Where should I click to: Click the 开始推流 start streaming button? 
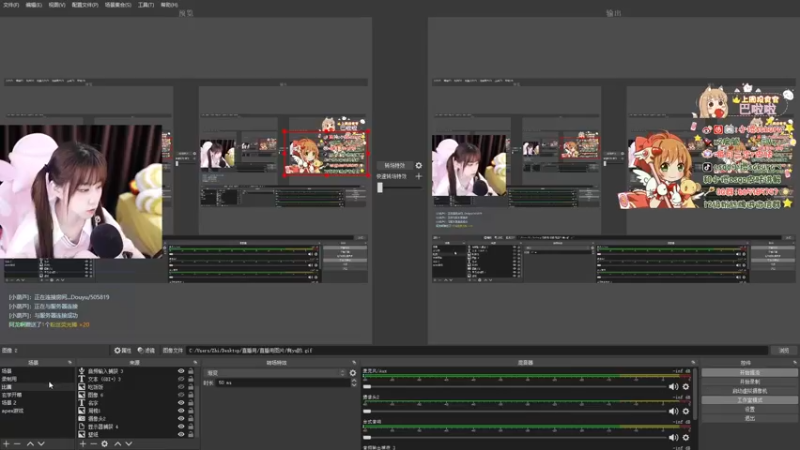click(x=749, y=372)
